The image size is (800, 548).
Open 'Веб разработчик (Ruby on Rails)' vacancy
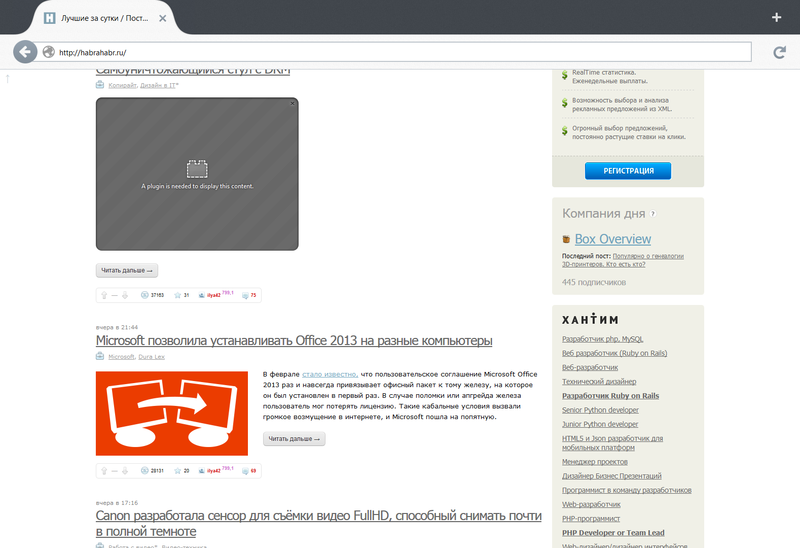coord(615,353)
